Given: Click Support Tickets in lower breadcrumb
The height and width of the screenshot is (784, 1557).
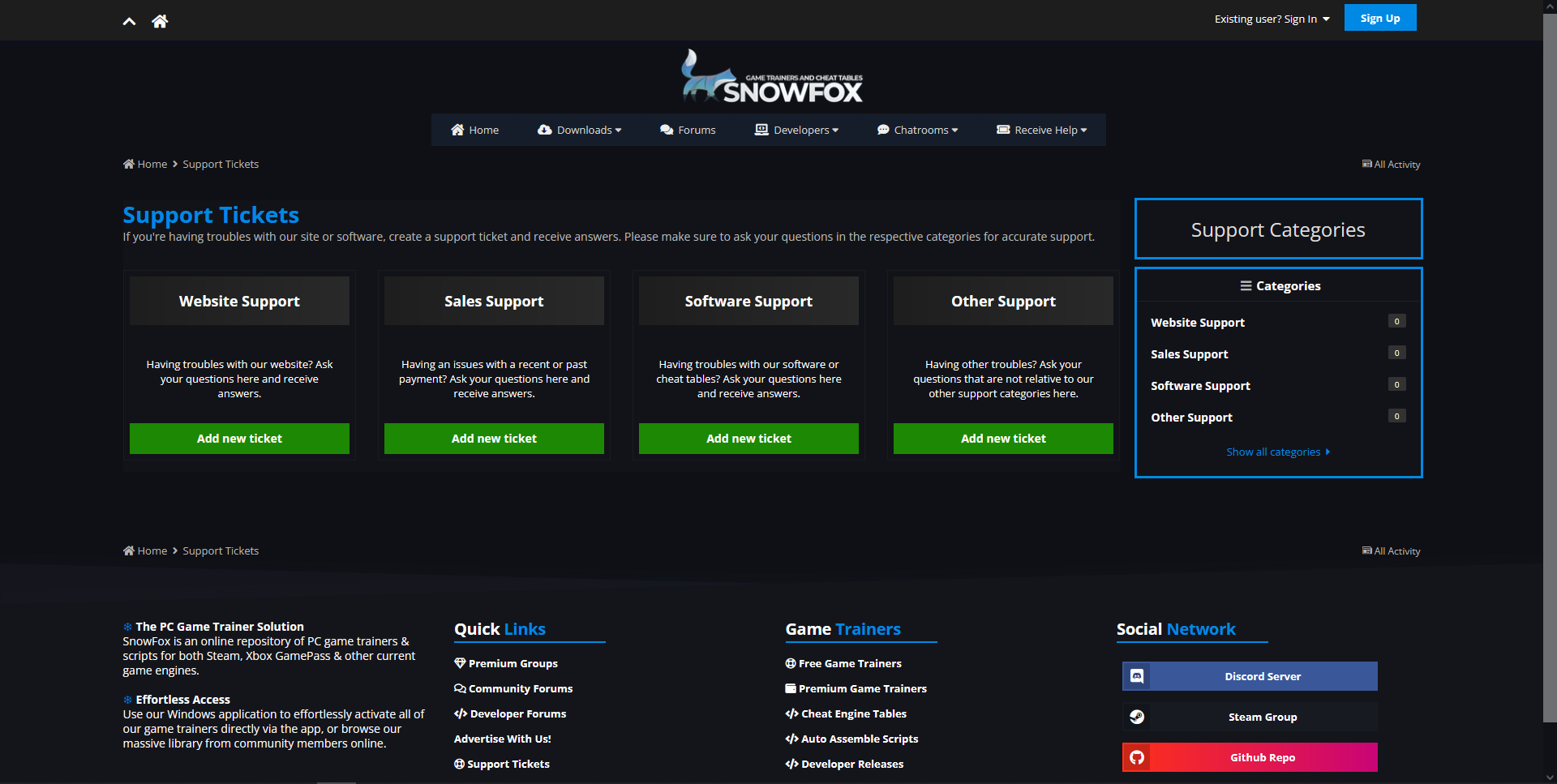Looking at the screenshot, I should (221, 551).
